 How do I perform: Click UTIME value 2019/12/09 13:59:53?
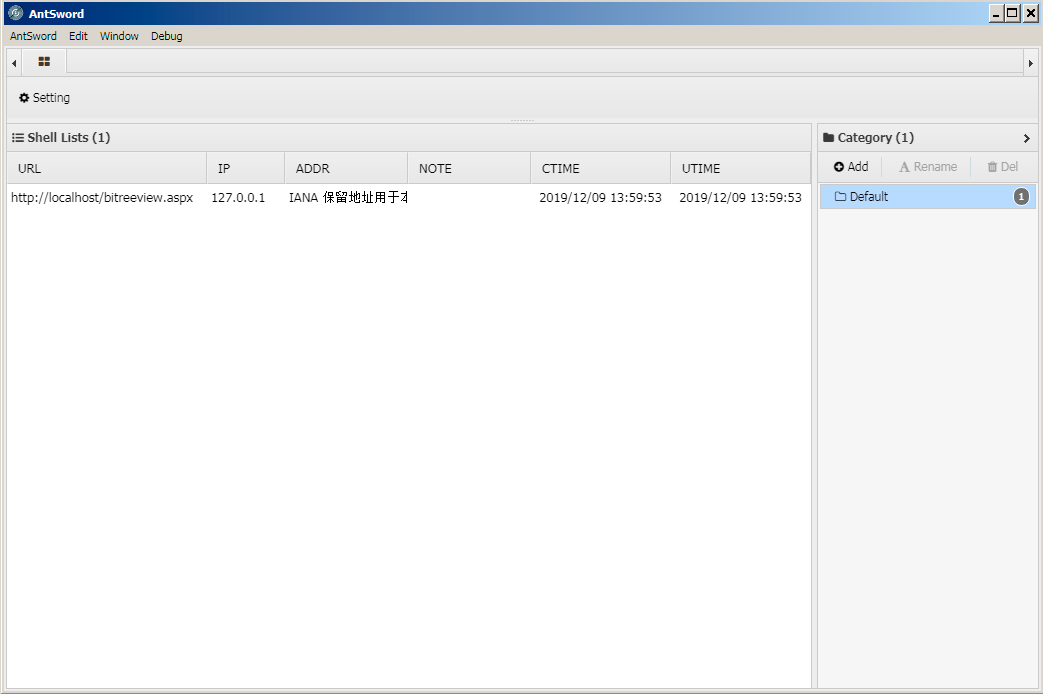tap(740, 198)
